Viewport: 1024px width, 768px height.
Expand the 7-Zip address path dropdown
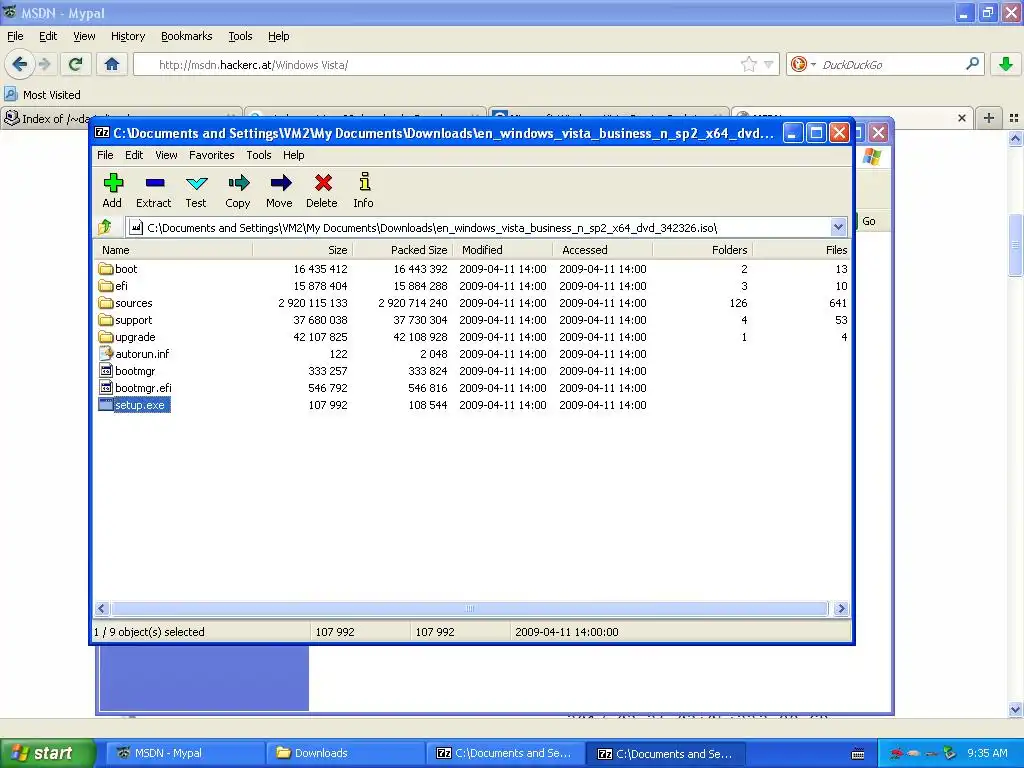838,227
